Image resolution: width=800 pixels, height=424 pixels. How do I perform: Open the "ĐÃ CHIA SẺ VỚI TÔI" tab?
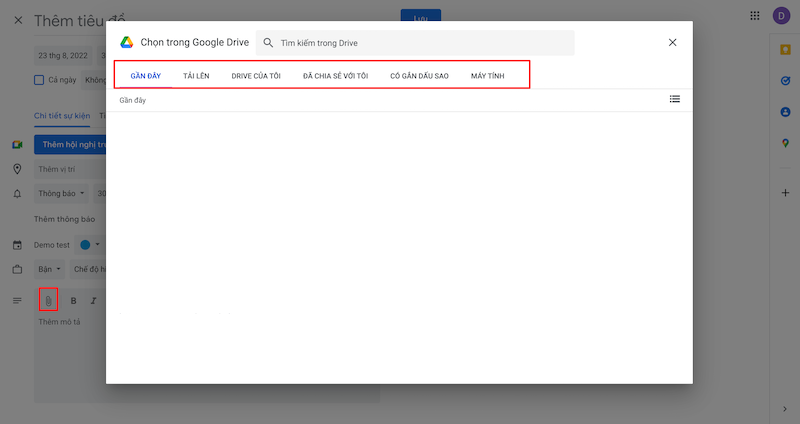[x=335, y=76]
